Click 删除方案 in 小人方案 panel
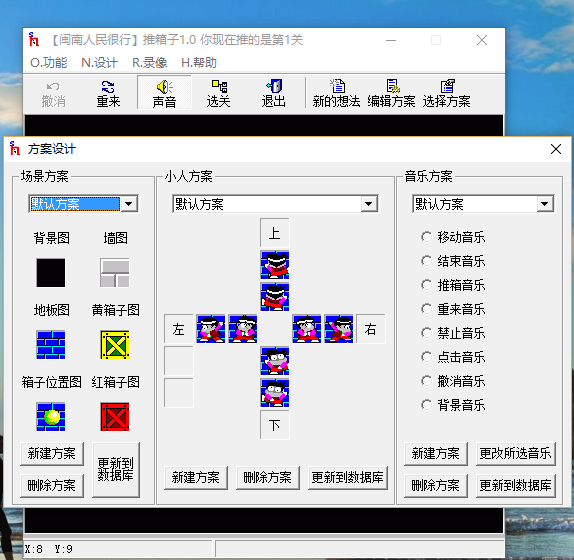 click(268, 477)
